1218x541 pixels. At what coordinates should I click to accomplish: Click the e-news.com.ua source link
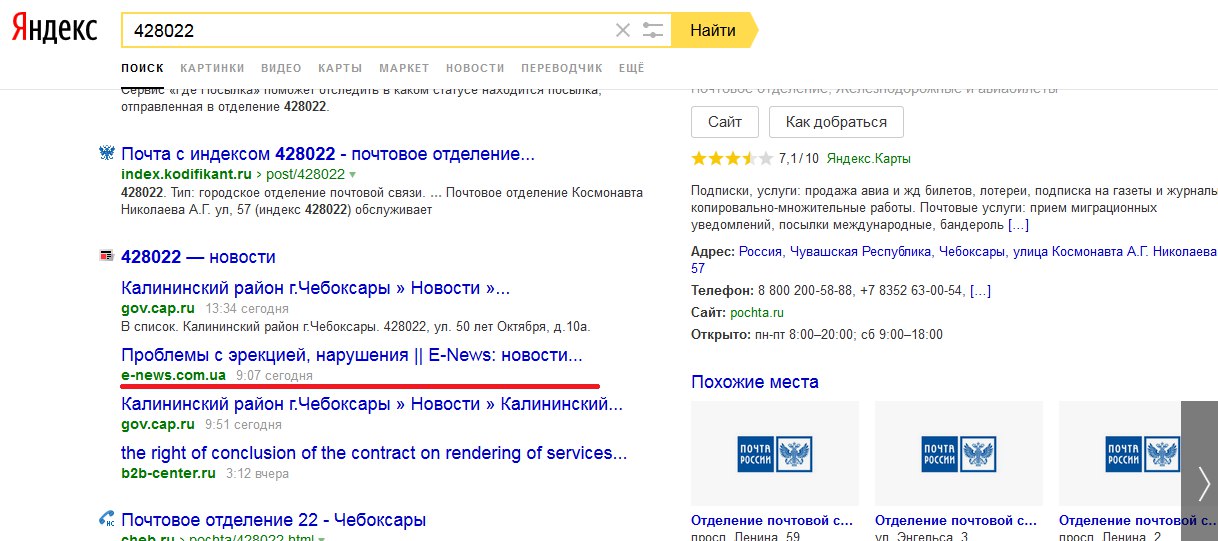173,375
